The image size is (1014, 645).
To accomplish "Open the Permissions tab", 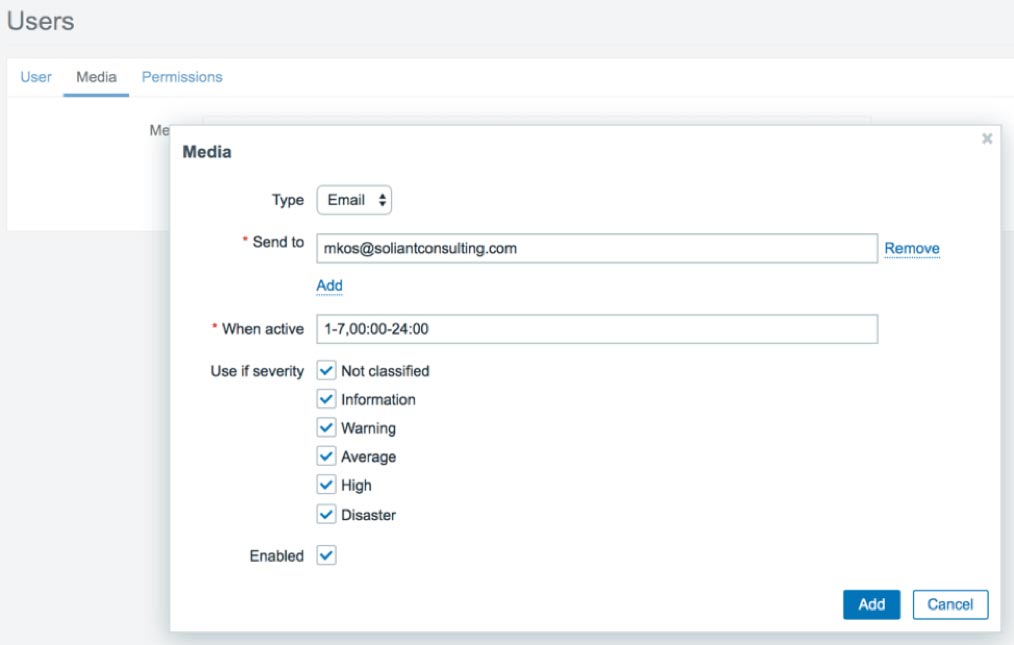I will 182,77.
